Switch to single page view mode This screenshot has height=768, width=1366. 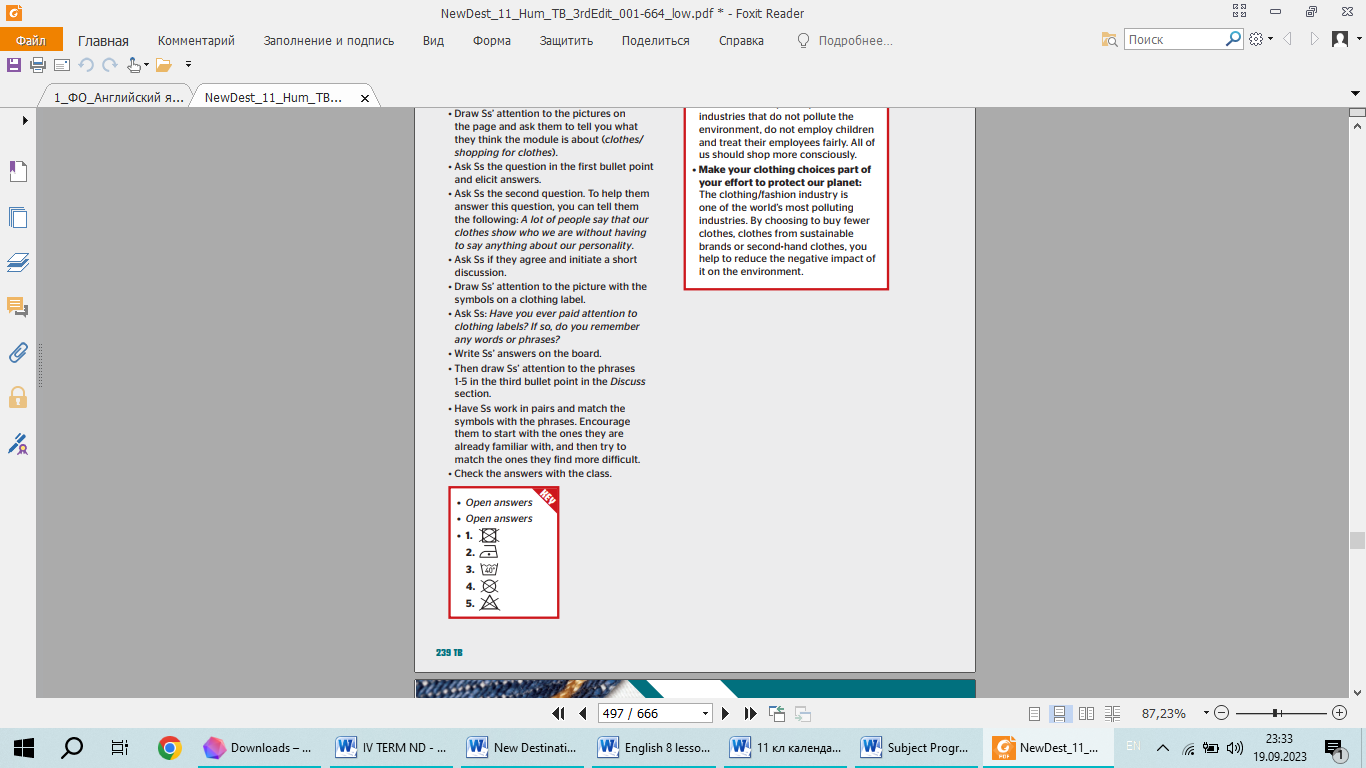(1035, 713)
